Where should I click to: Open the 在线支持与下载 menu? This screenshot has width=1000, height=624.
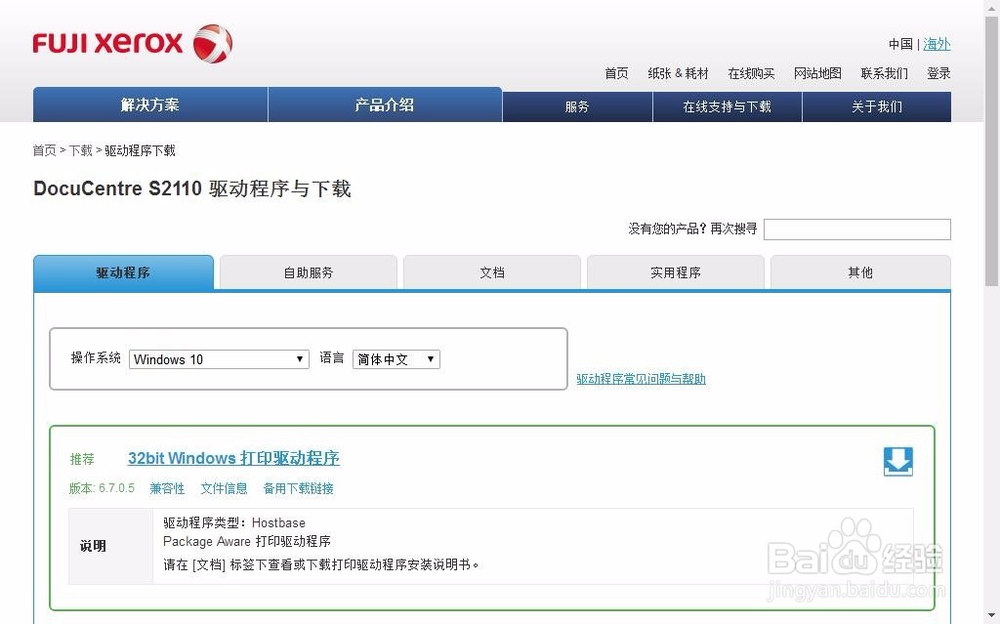[x=727, y=107]
